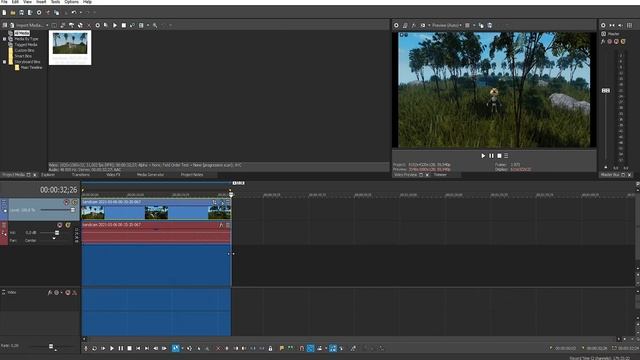The height and width of the screenshot is (360, 640).
Task: Expand the Storyboard Bins node
Action: click(x=4, y=62)
